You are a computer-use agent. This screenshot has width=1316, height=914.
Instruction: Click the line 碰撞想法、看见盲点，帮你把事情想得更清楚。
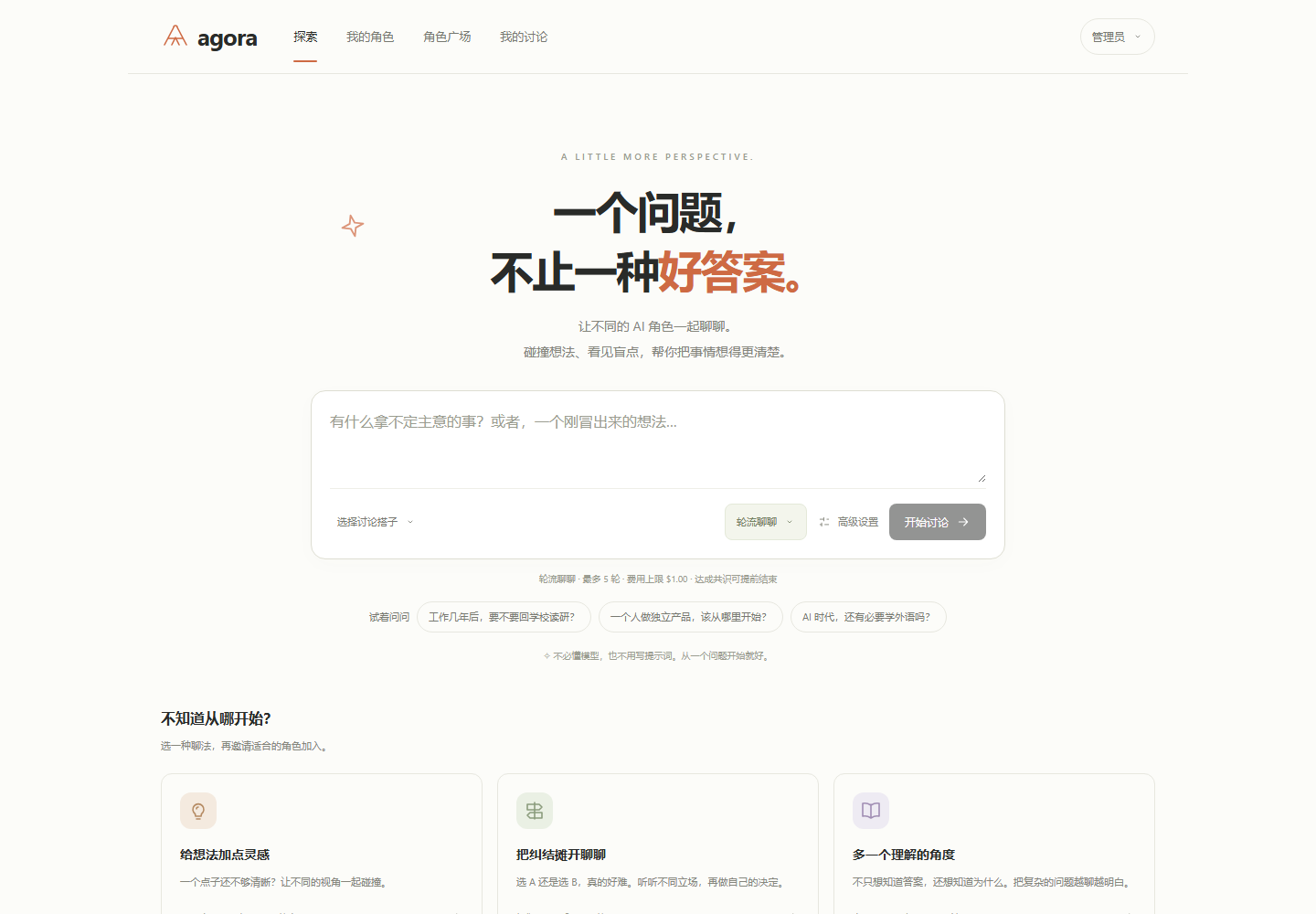click(658, 352)
